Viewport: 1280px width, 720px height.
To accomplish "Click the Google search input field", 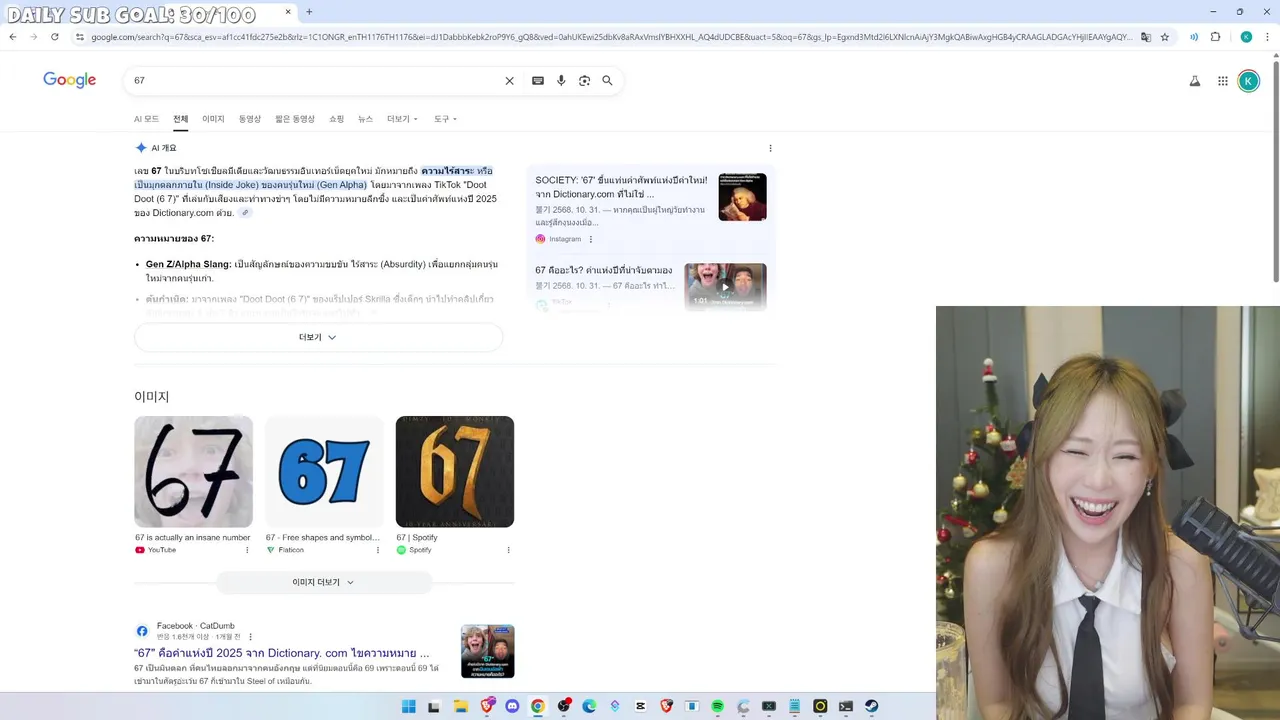I will pos(315,81).
